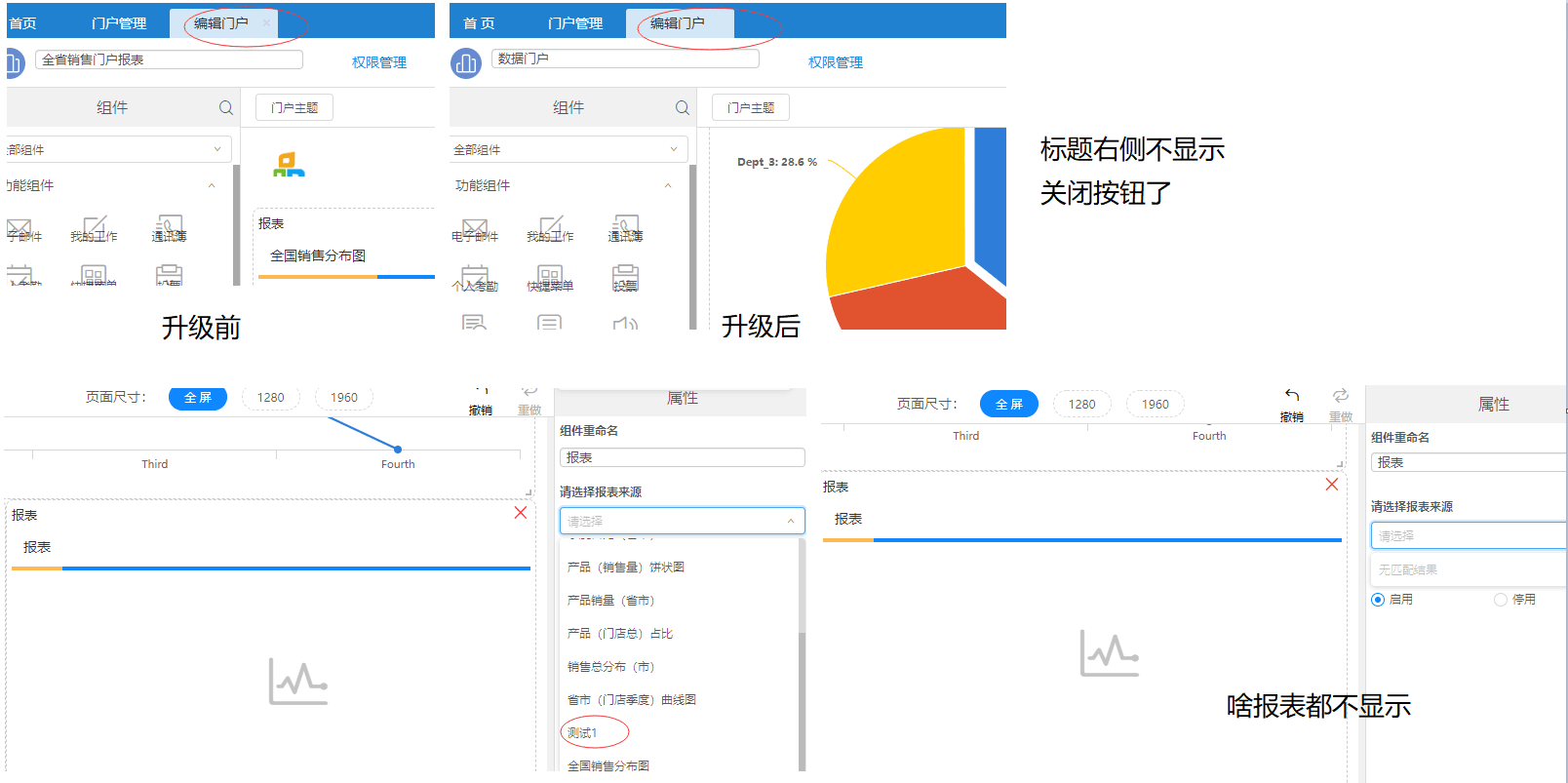Viewport: 1568px width, 783px height.
Task: Select 启用 radio button
Action: (1378, 600)
